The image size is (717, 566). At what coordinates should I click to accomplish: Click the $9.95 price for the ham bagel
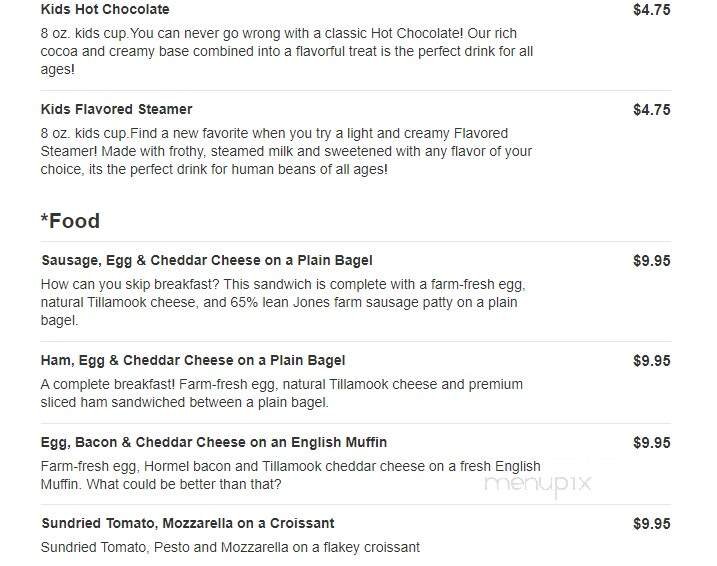tap(651, 361)
